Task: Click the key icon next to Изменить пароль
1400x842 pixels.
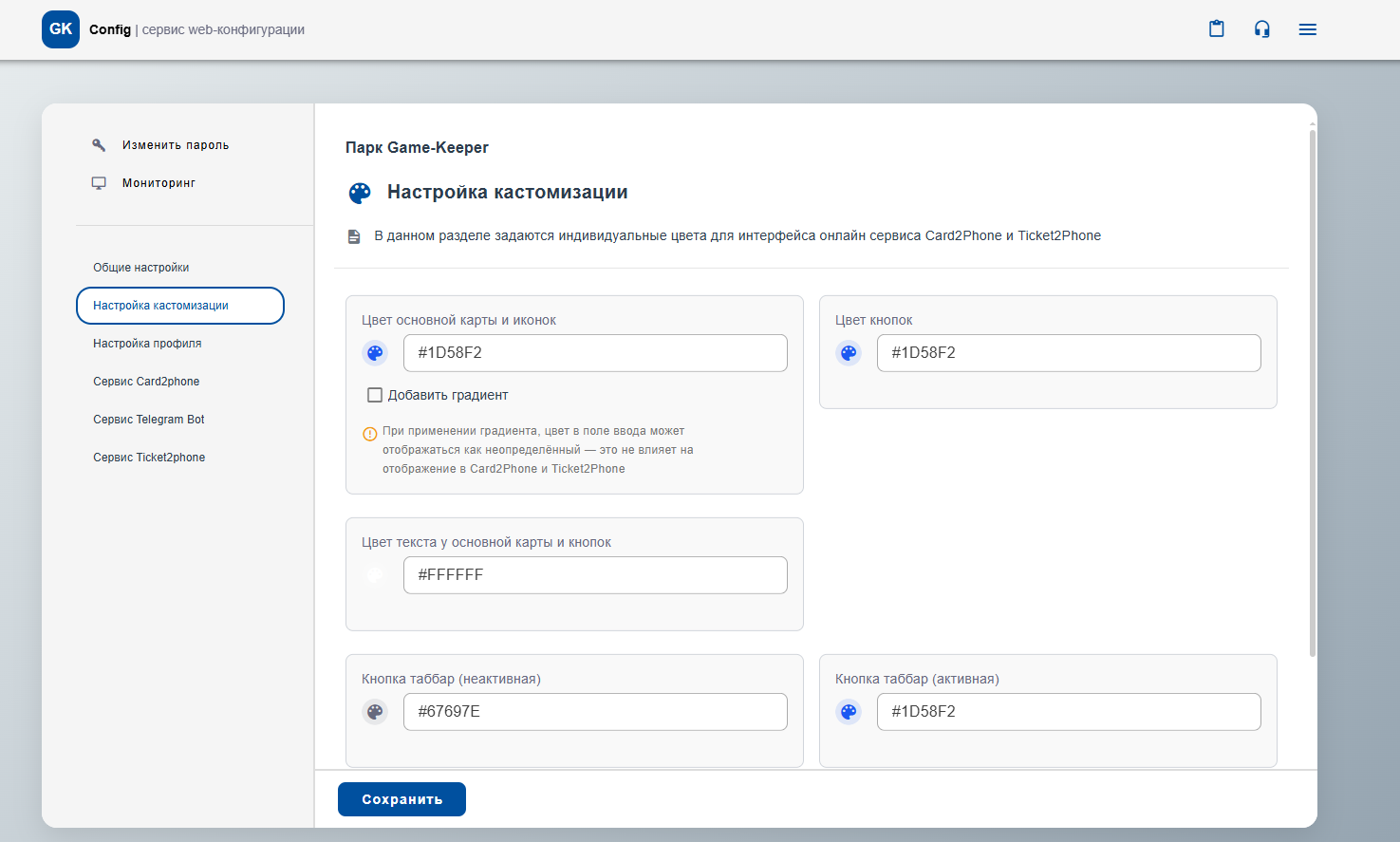Action: click(99, 145)
